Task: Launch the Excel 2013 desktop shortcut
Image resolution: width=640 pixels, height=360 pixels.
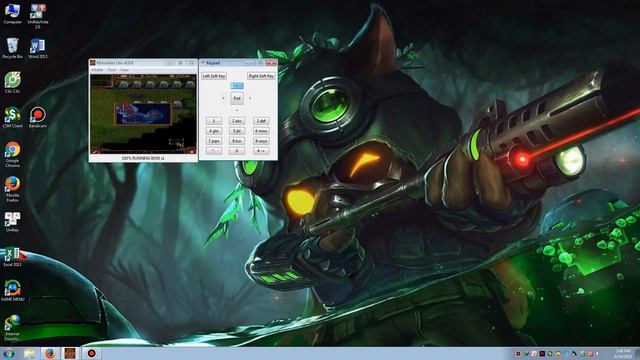Action: [x=12, y=256]
